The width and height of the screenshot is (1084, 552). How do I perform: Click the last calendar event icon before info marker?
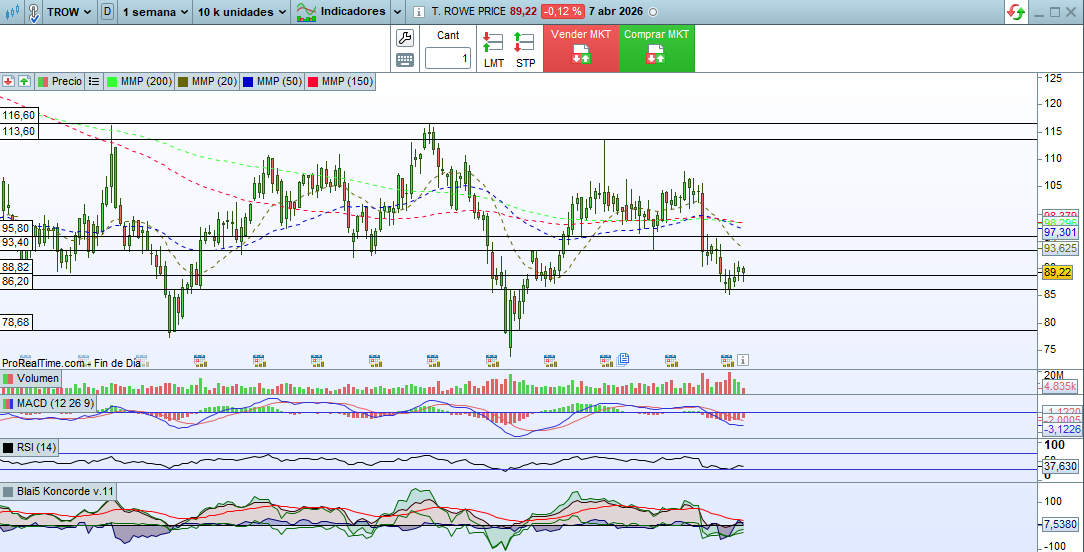click(727, 360)
